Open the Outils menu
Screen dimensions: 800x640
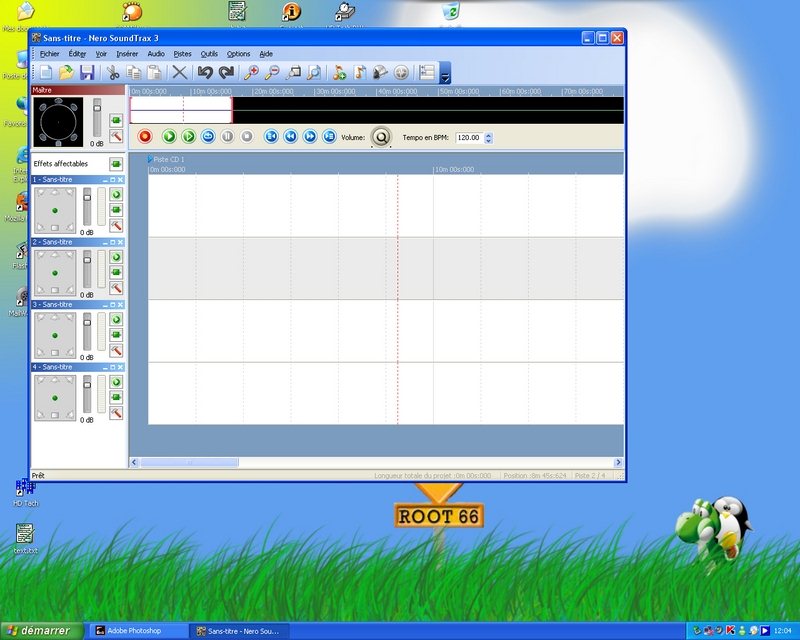click(209, 54)
